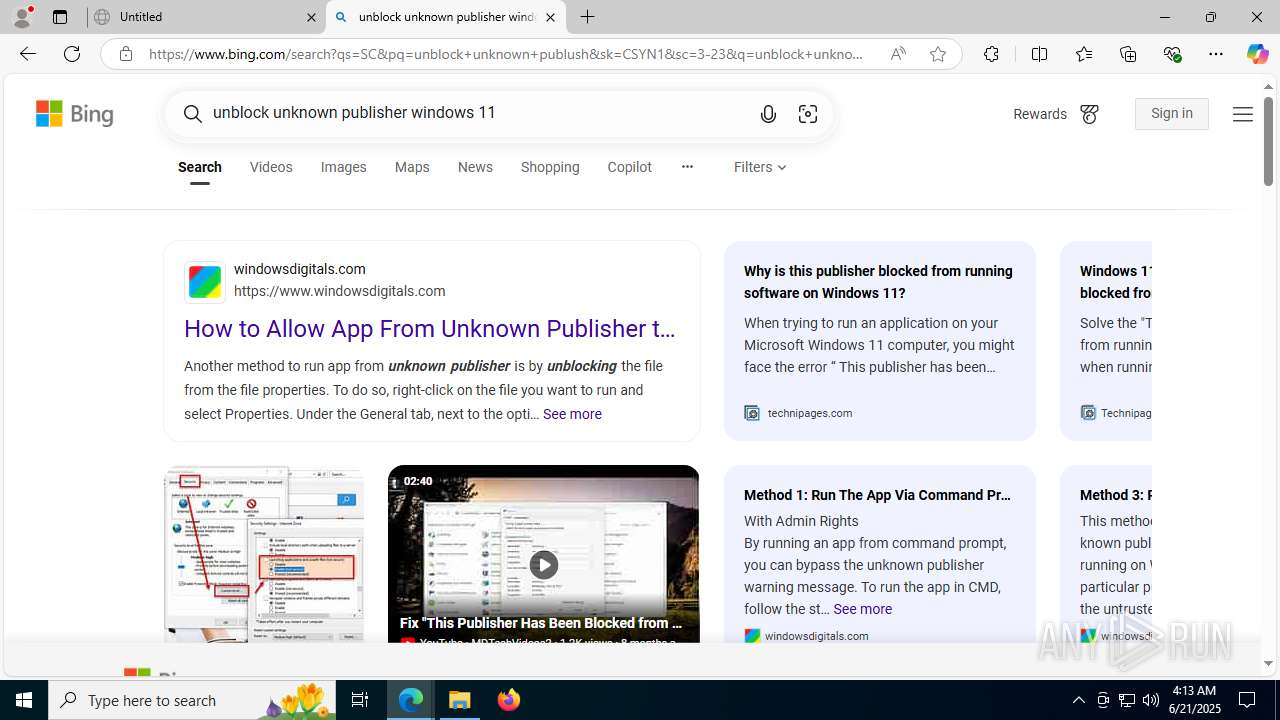Open the volume control tray icon
Viewport: 1280px width, 720px height.
coord(1151,700)
